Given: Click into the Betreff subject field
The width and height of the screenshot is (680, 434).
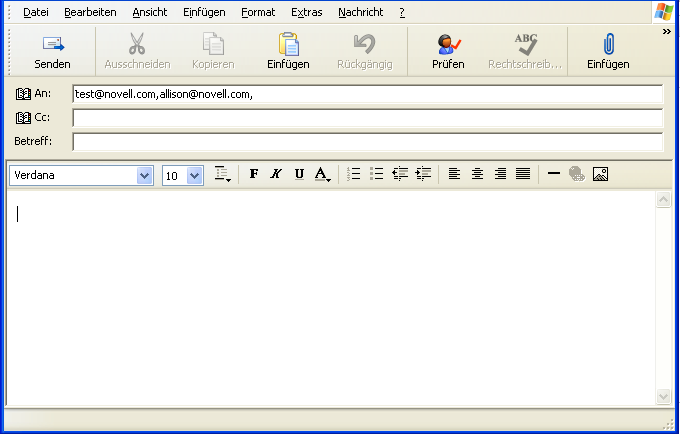Looking at the screenshot, I should [x=367, y=141].
